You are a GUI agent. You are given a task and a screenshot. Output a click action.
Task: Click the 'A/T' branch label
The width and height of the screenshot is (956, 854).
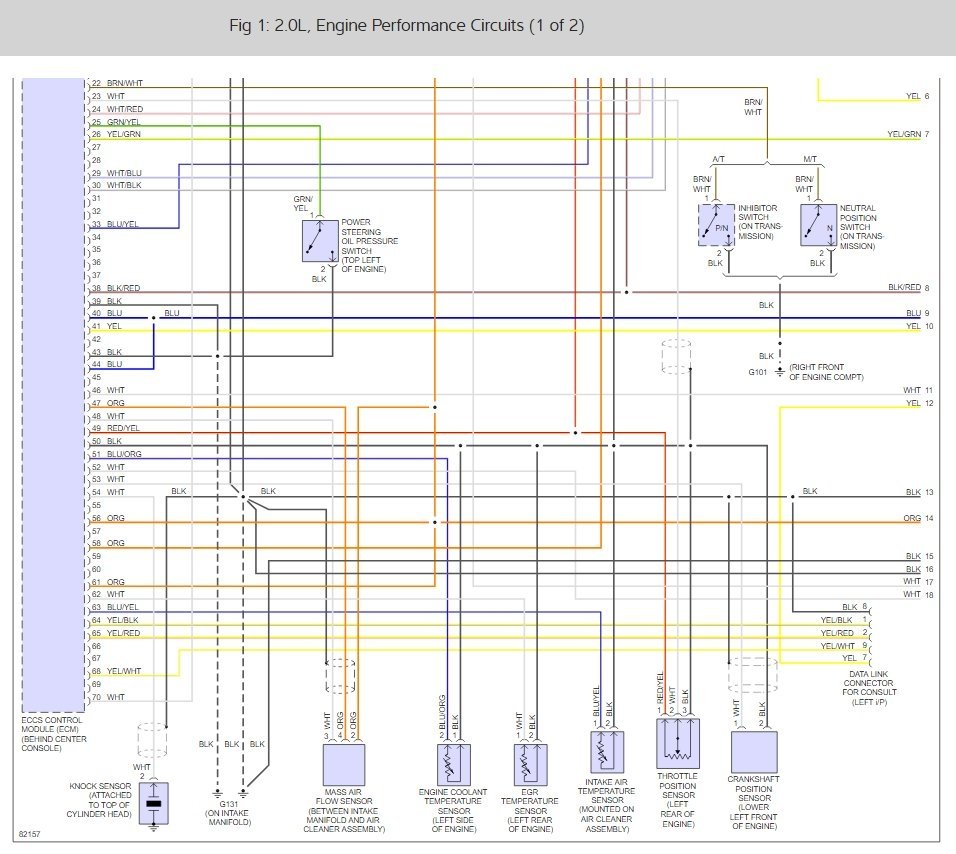(x=718, y=159)
